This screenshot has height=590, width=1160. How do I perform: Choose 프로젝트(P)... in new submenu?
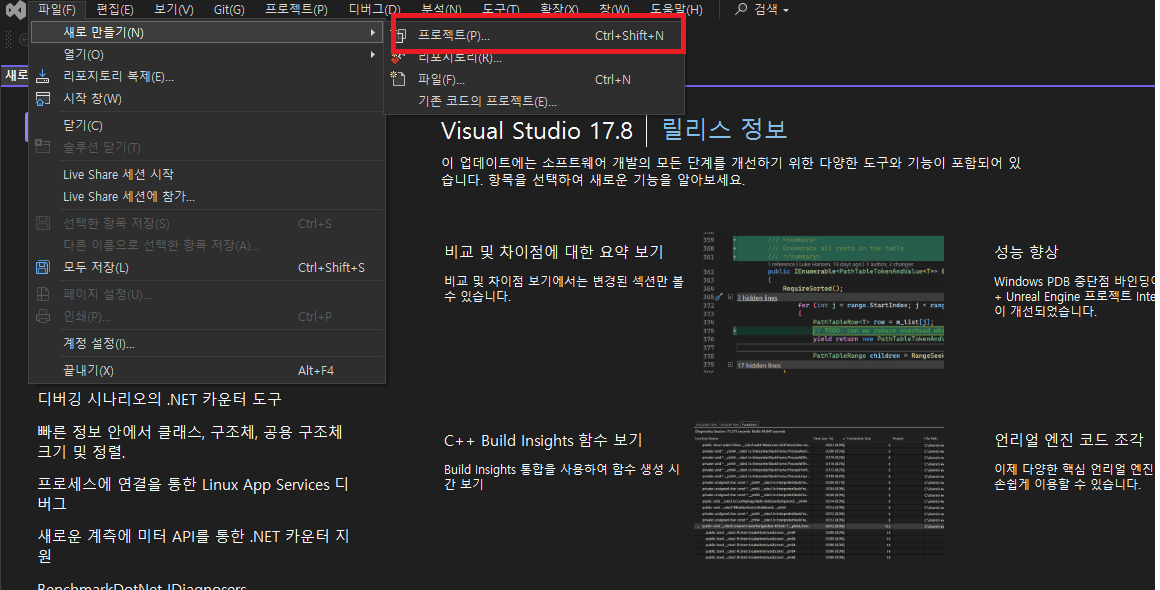pos(535,35)
